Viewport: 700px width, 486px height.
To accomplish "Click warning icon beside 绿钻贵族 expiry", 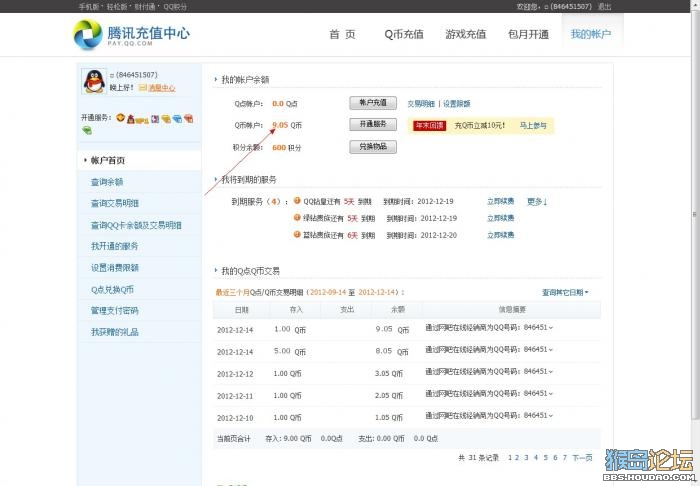I will click(x=297, y=217).
